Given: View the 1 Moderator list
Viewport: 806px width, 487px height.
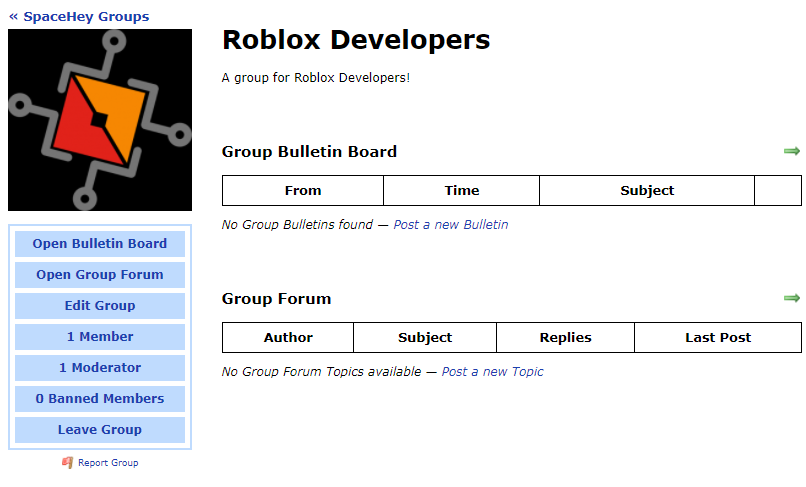Looking at the screenshot, I should point(100,368).
